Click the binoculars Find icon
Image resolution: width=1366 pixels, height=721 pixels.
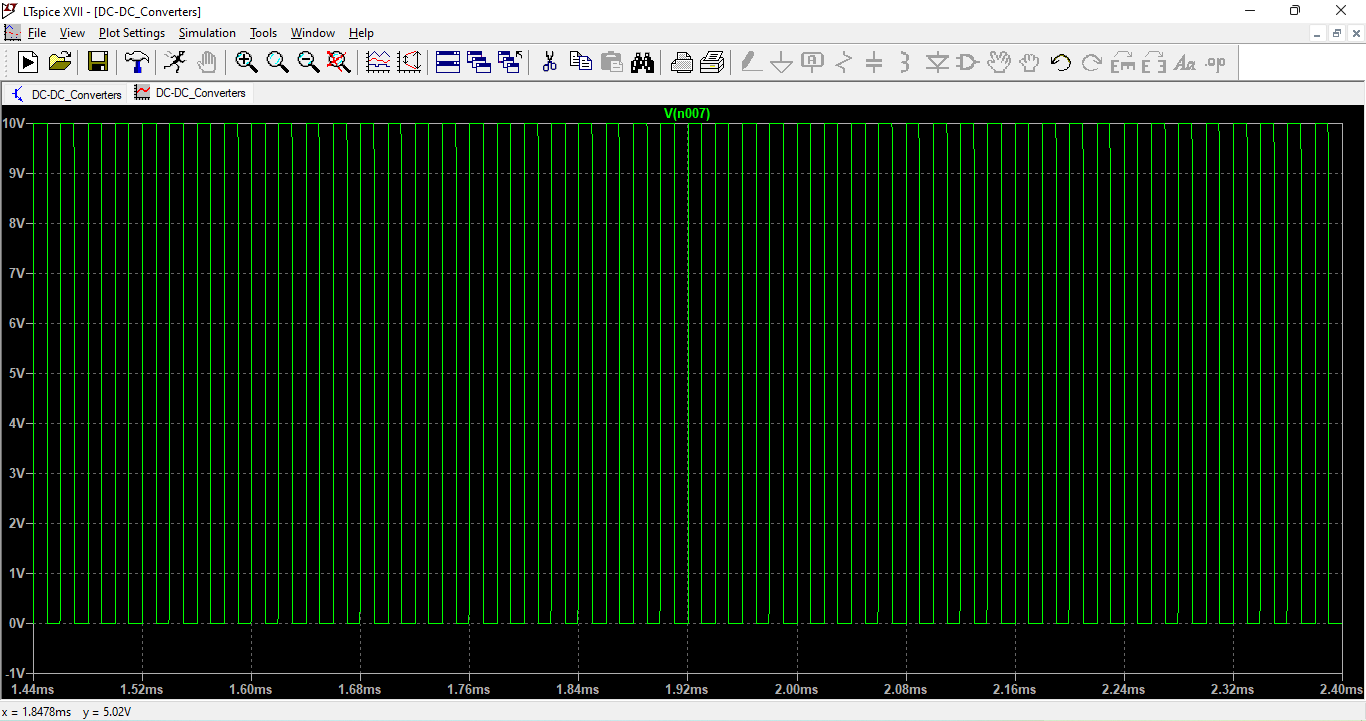point(642,63)
